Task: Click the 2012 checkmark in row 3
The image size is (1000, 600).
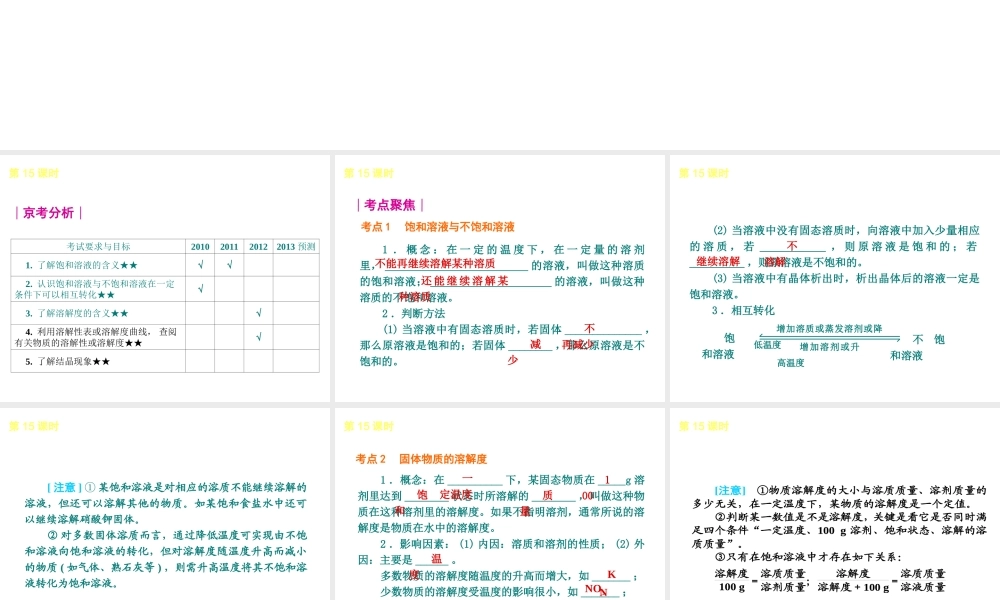Action: (x=258, y=313)
